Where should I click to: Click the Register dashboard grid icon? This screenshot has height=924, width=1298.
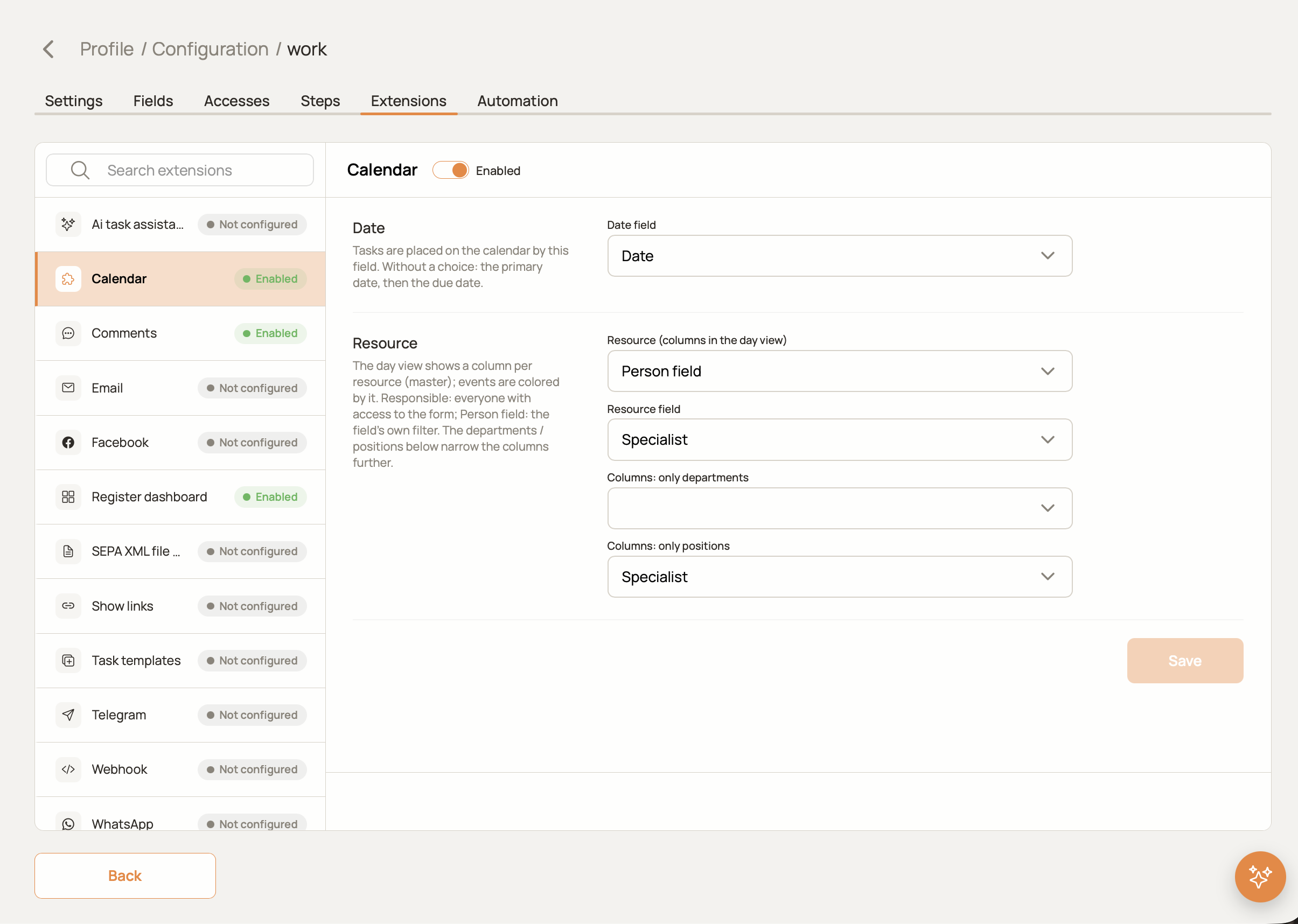68,496
